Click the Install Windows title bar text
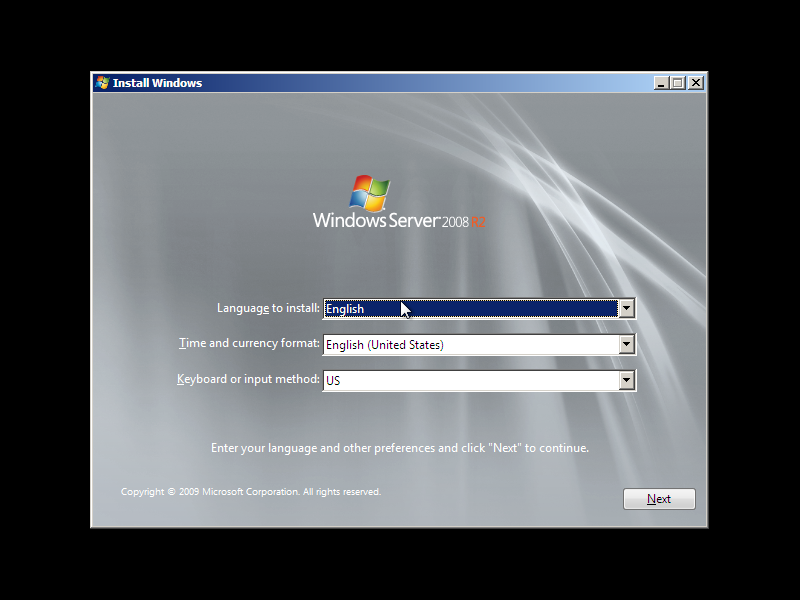The image size is (800, 600). [156, 83]
